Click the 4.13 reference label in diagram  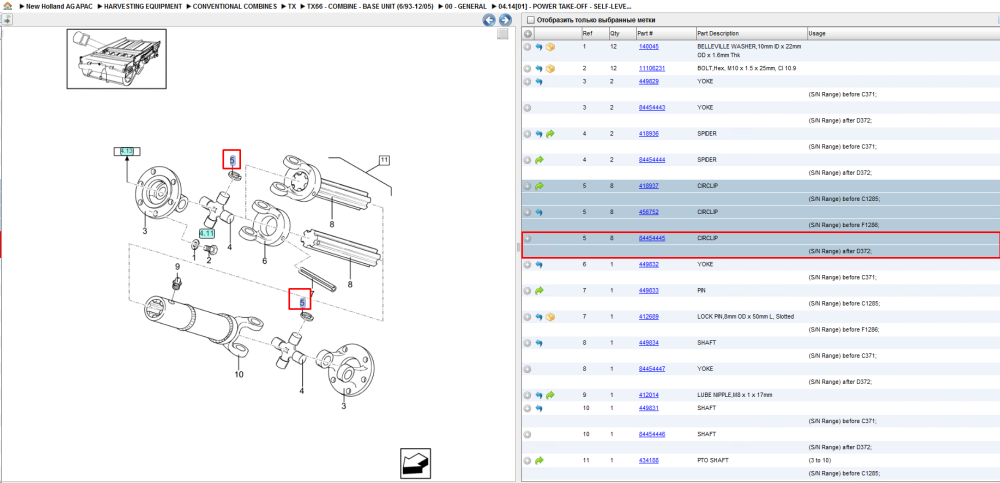click(x=127, y=151)
